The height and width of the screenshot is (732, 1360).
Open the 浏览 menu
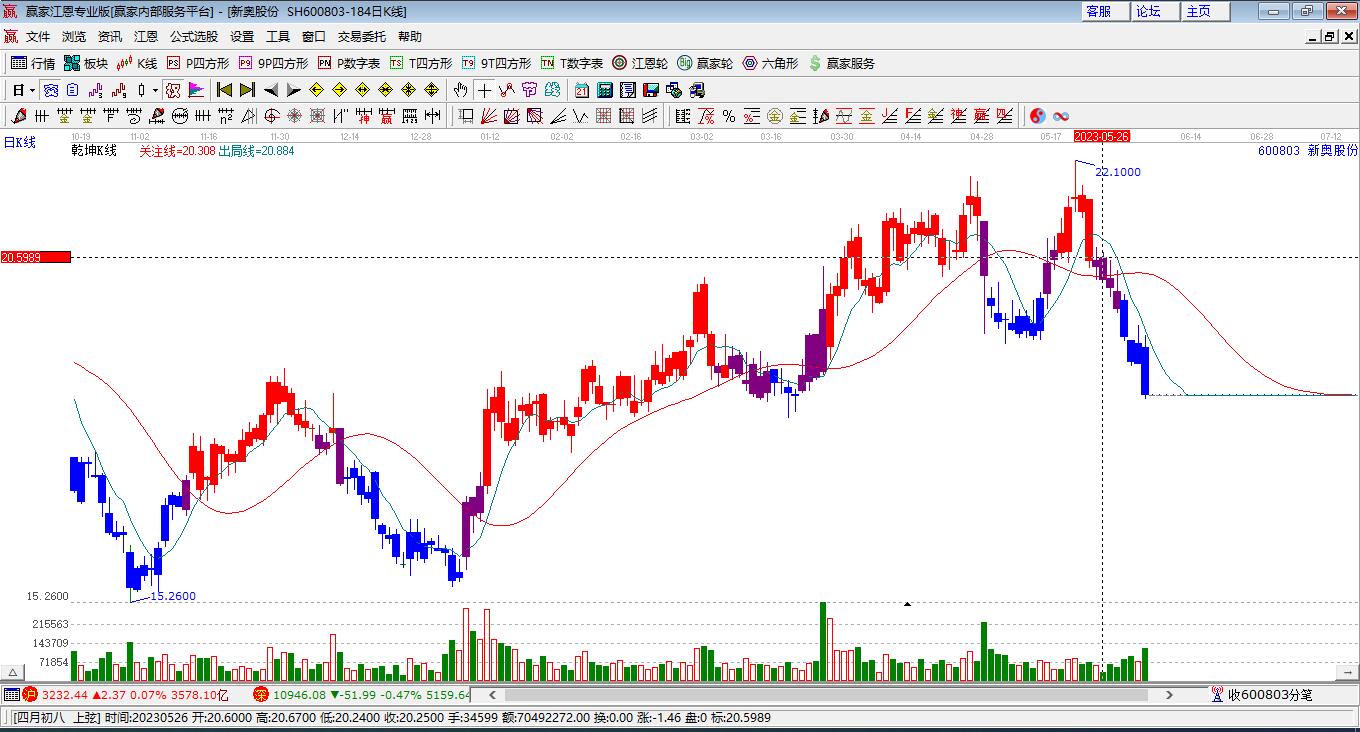74,37
